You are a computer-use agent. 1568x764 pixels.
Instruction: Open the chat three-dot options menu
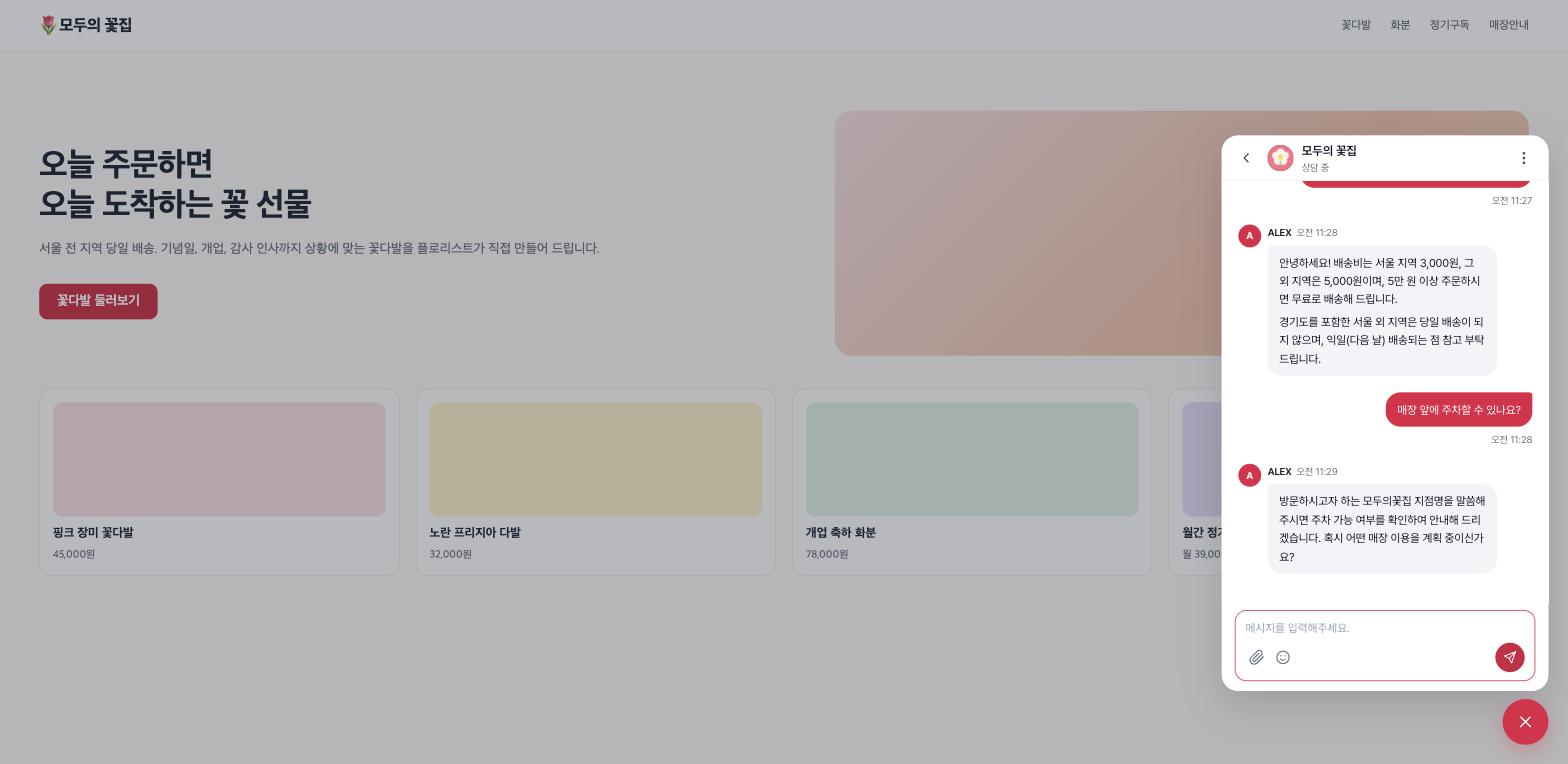[x=1523, y=158]
